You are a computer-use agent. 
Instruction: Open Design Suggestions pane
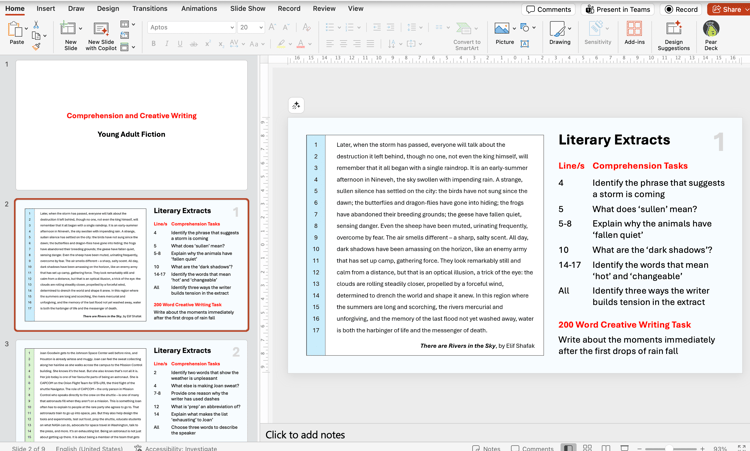coord(673,34)
